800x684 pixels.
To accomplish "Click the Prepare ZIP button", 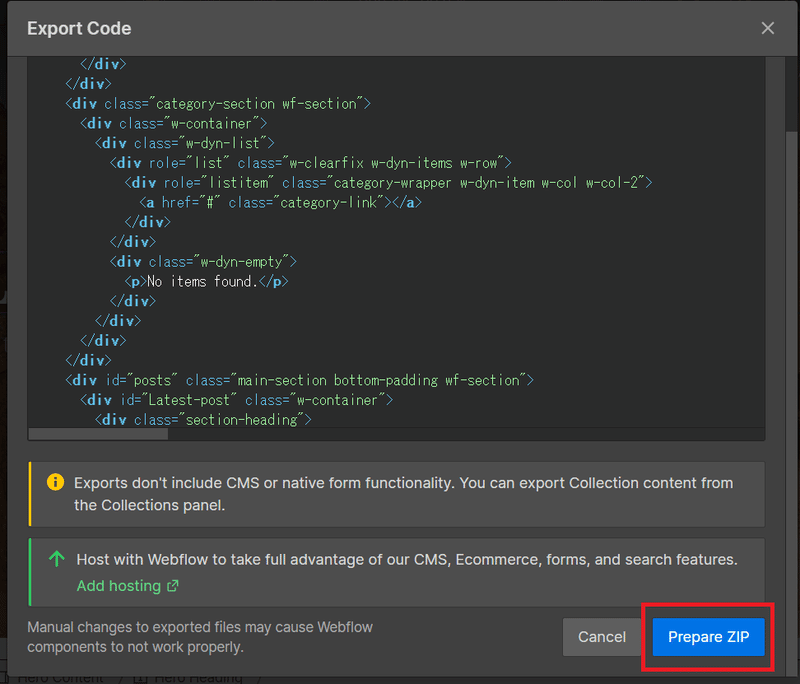I will click(708, 637).
